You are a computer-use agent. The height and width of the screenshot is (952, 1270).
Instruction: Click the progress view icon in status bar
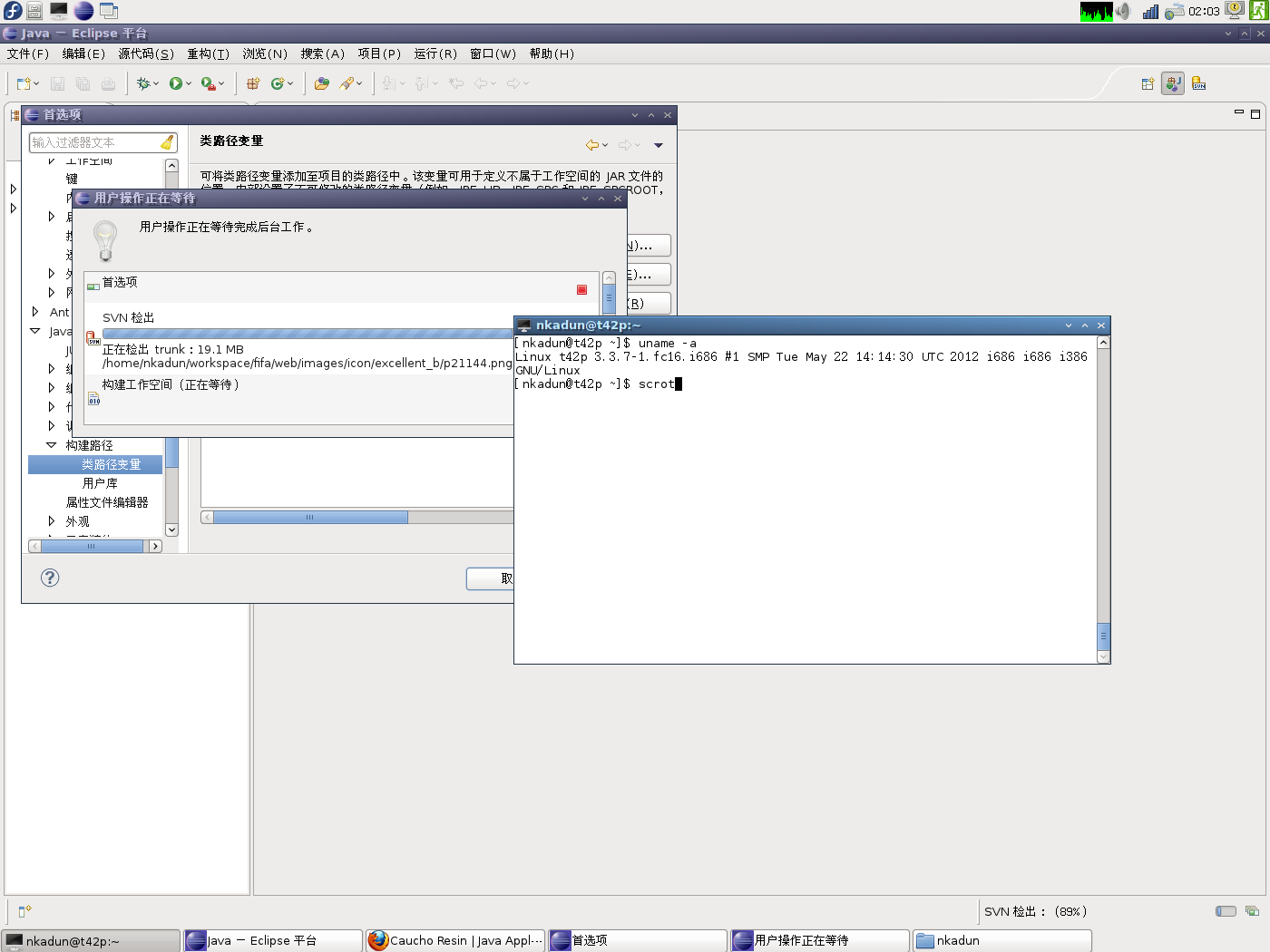click(1252, 911)
